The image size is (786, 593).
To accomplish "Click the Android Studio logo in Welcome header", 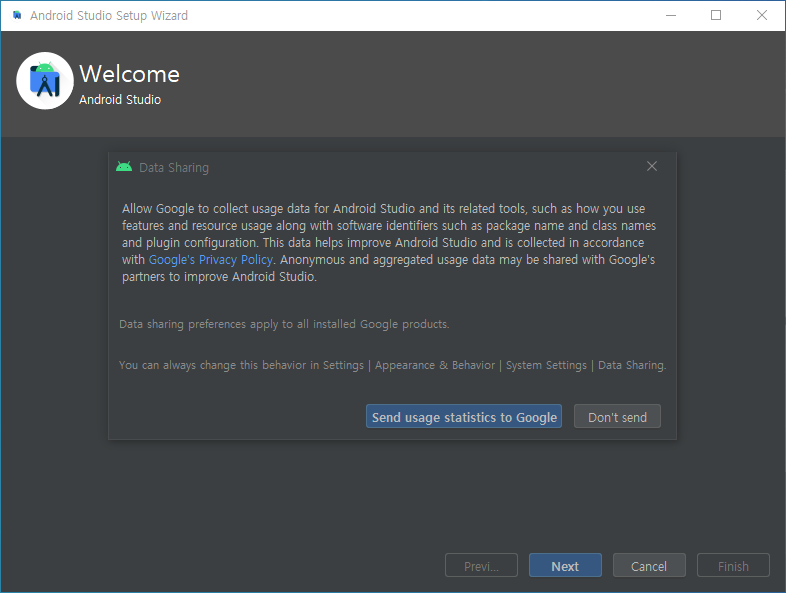I will (45, 81).
